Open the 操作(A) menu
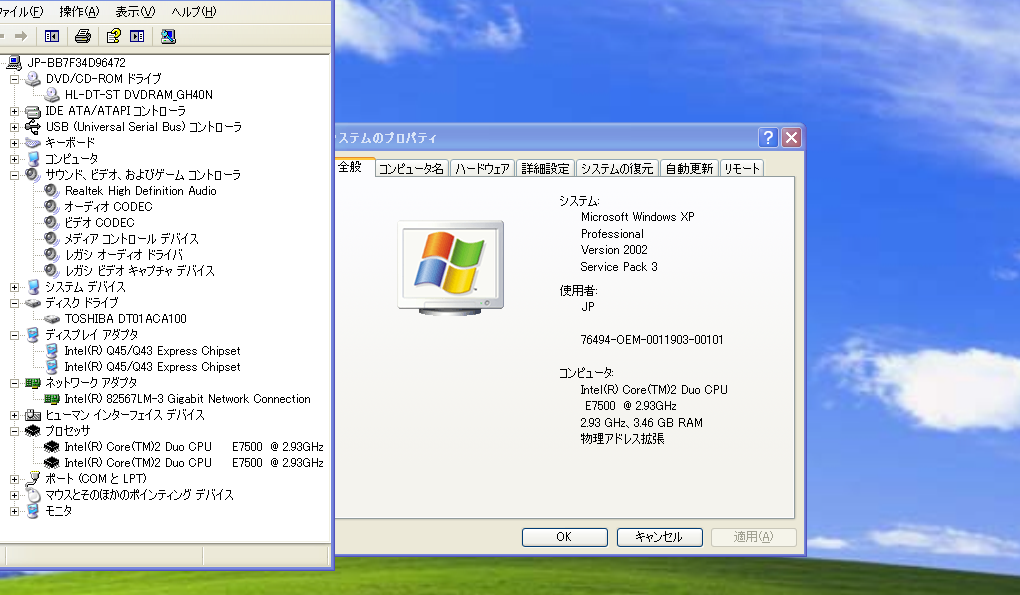 (79, 12)
